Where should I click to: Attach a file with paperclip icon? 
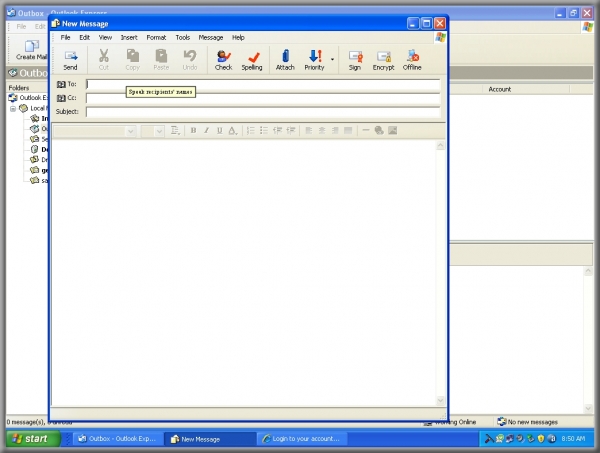pyautogui.click(x=285, y=60)
